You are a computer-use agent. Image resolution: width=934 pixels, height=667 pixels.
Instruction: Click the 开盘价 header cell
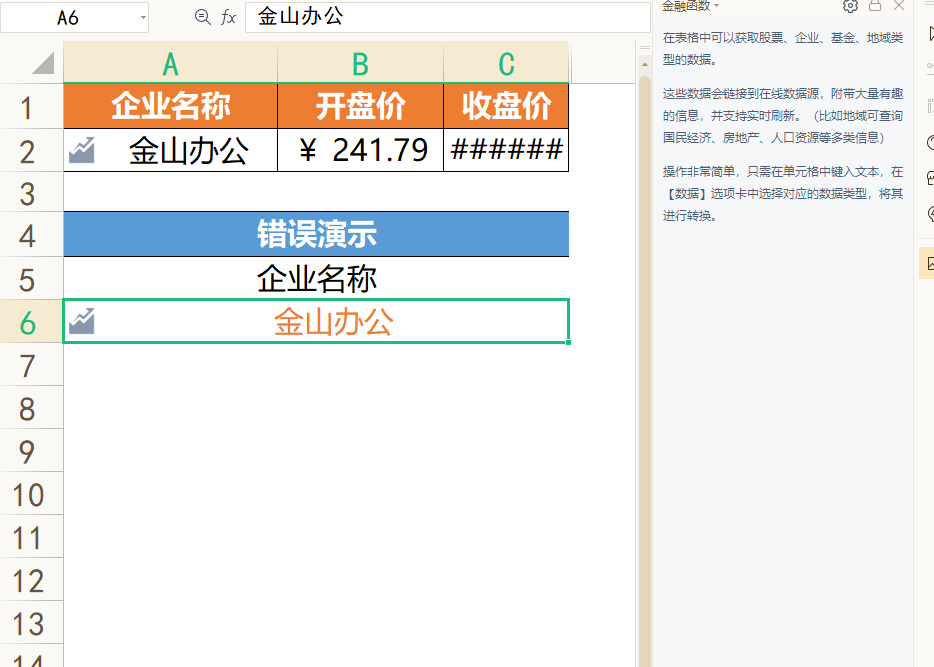click(360, 106)
